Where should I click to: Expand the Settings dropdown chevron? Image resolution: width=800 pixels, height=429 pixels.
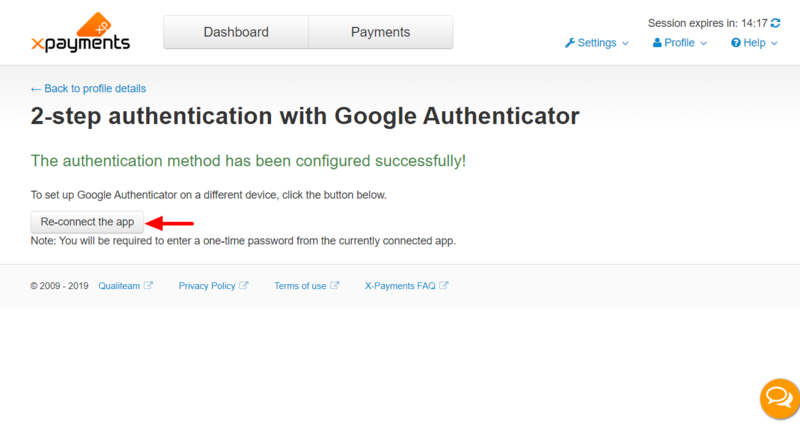point(625,43)
